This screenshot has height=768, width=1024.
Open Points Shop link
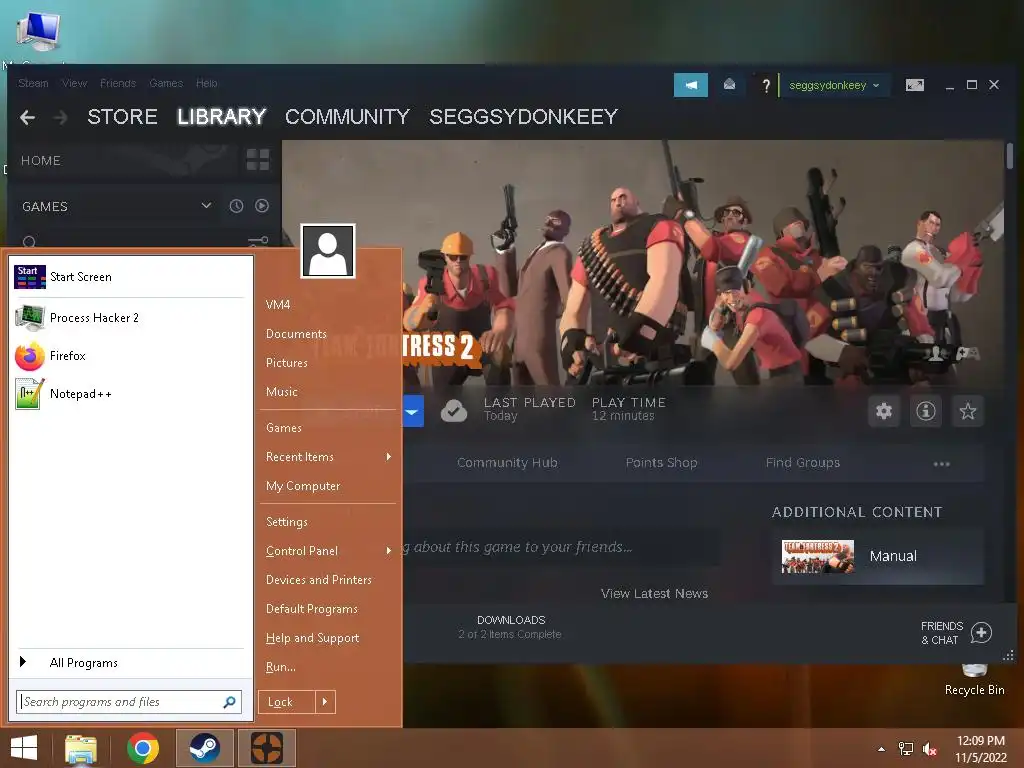click(x=661, y=463)
